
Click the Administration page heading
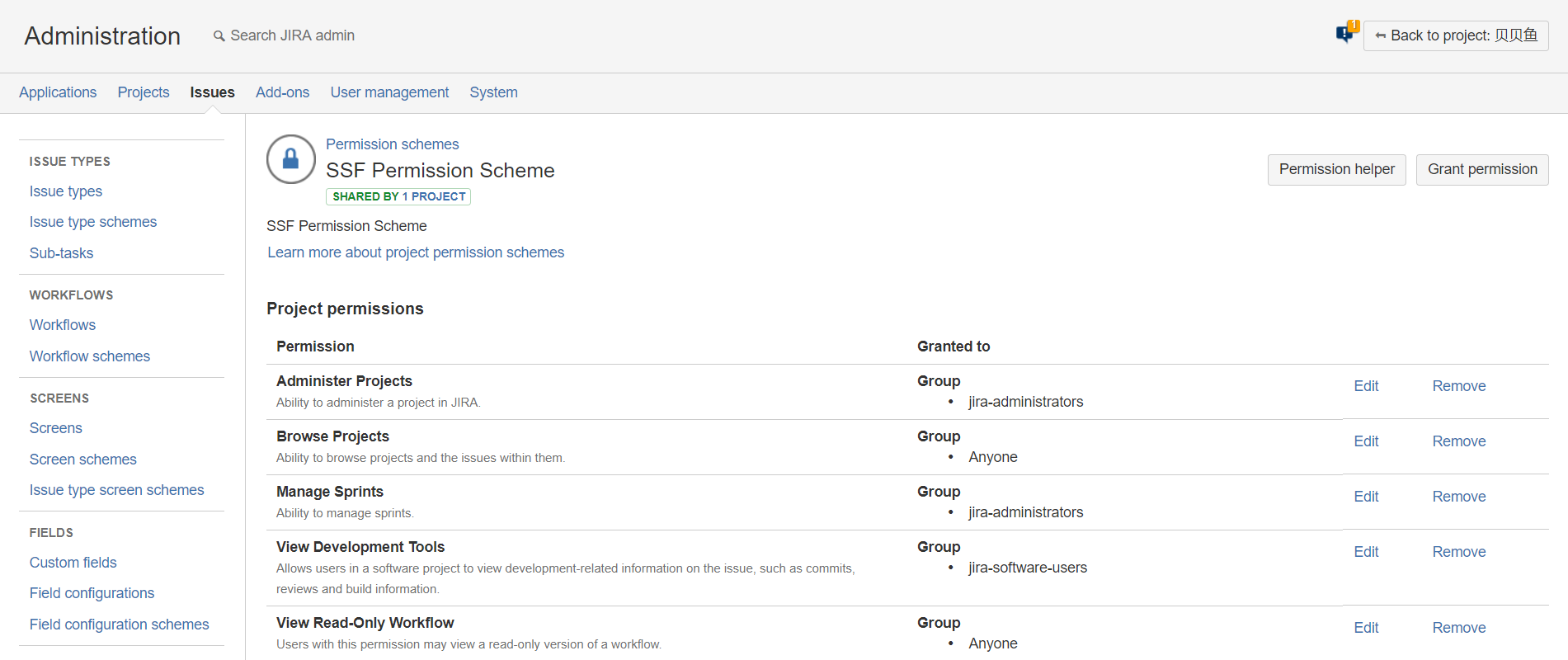point(102,36)
